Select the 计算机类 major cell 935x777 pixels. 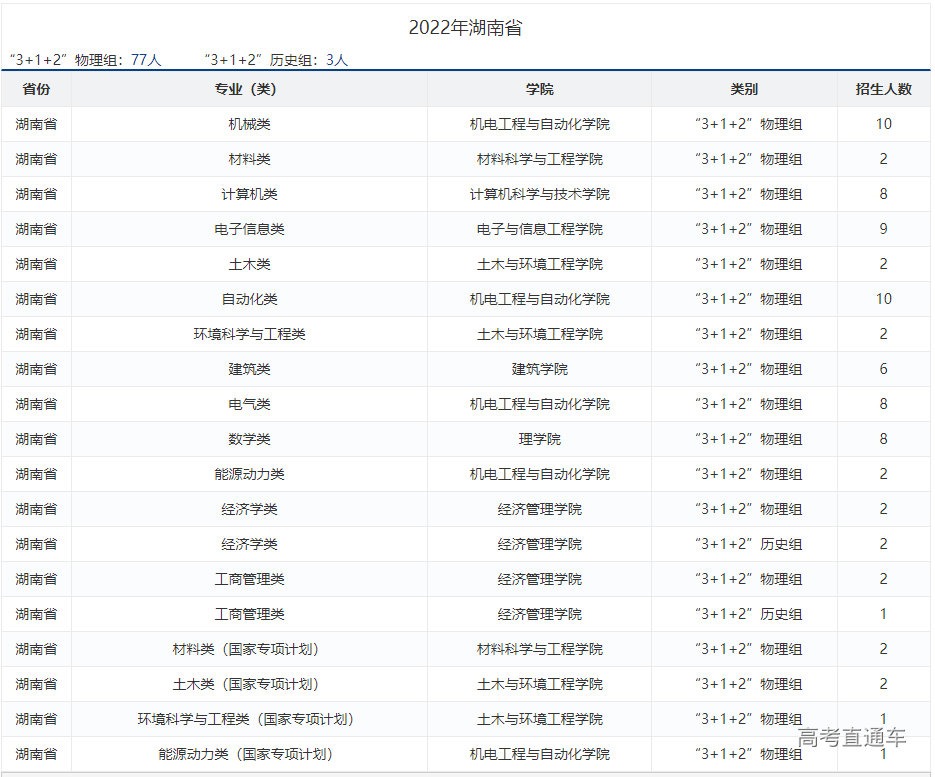(249, 194)
